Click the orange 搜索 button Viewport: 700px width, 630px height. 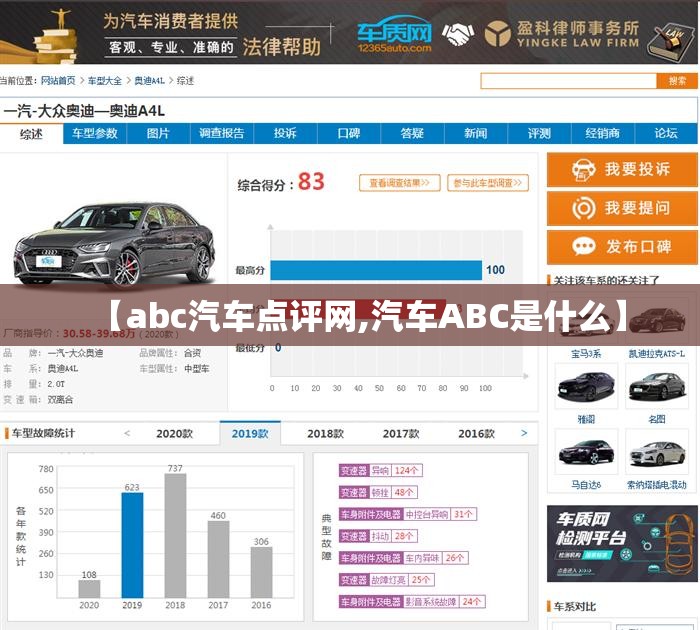677,81
